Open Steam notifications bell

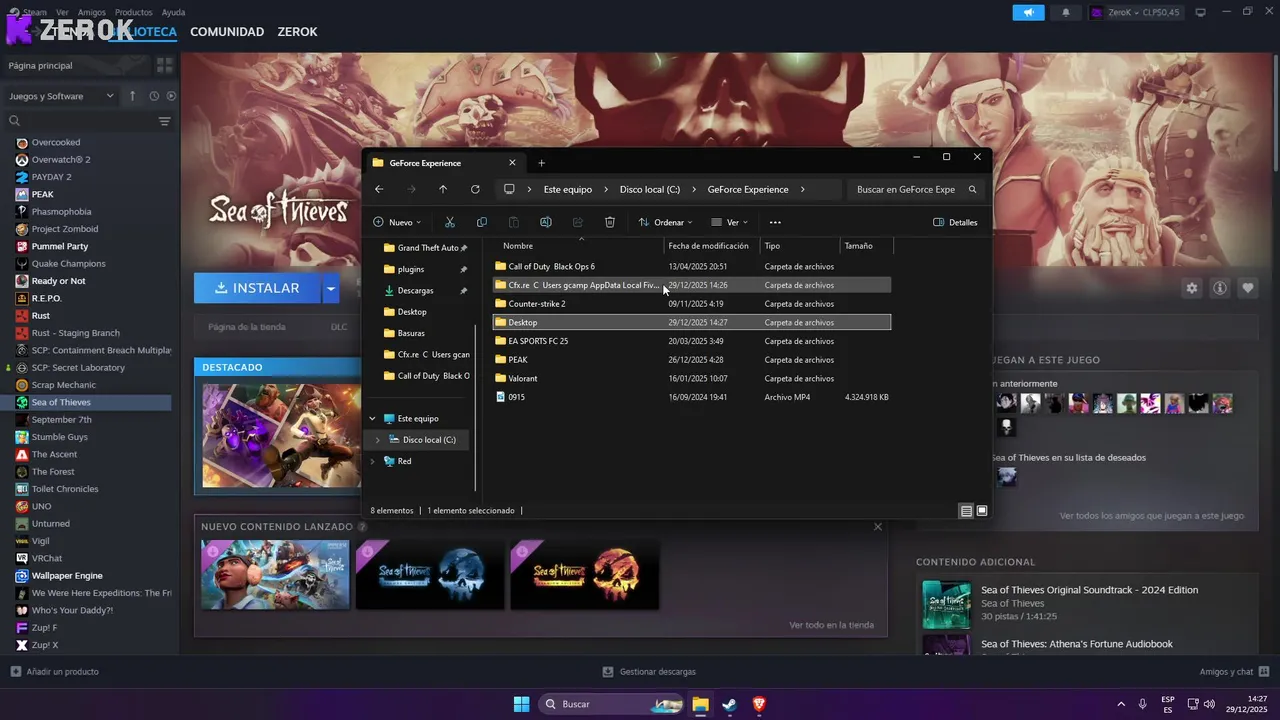pyautogui.click(x=1065, y=12)
